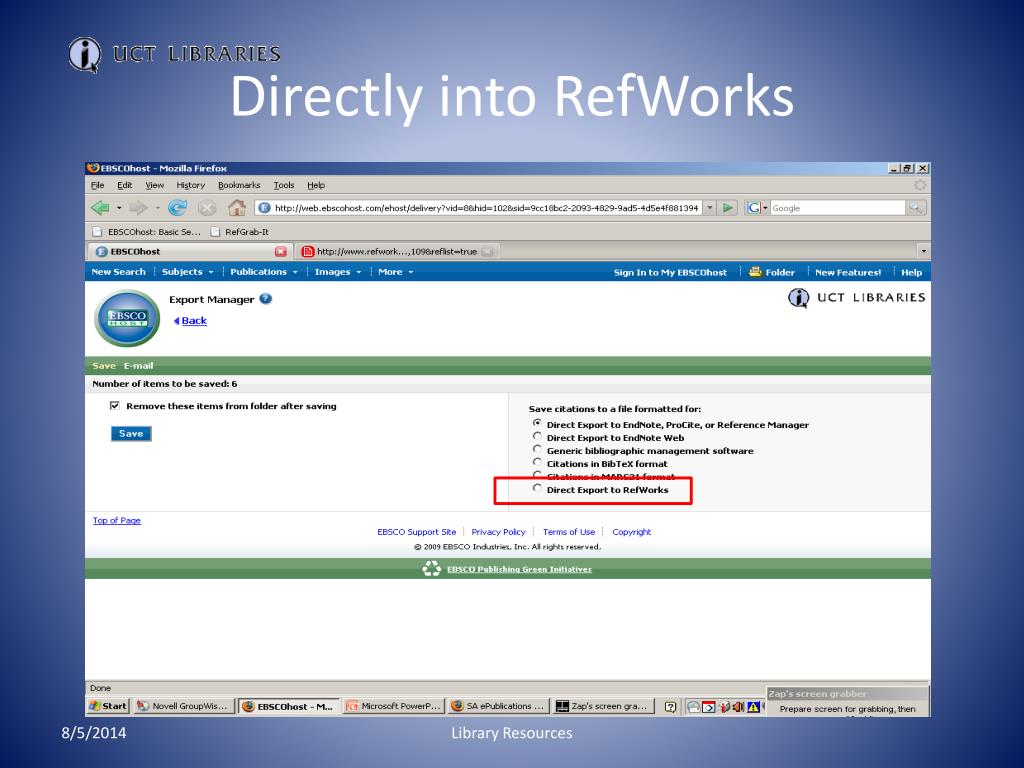Click the help question mark taskbar icon
Viewport: 1024px width, 768px height.
point(670,707)
